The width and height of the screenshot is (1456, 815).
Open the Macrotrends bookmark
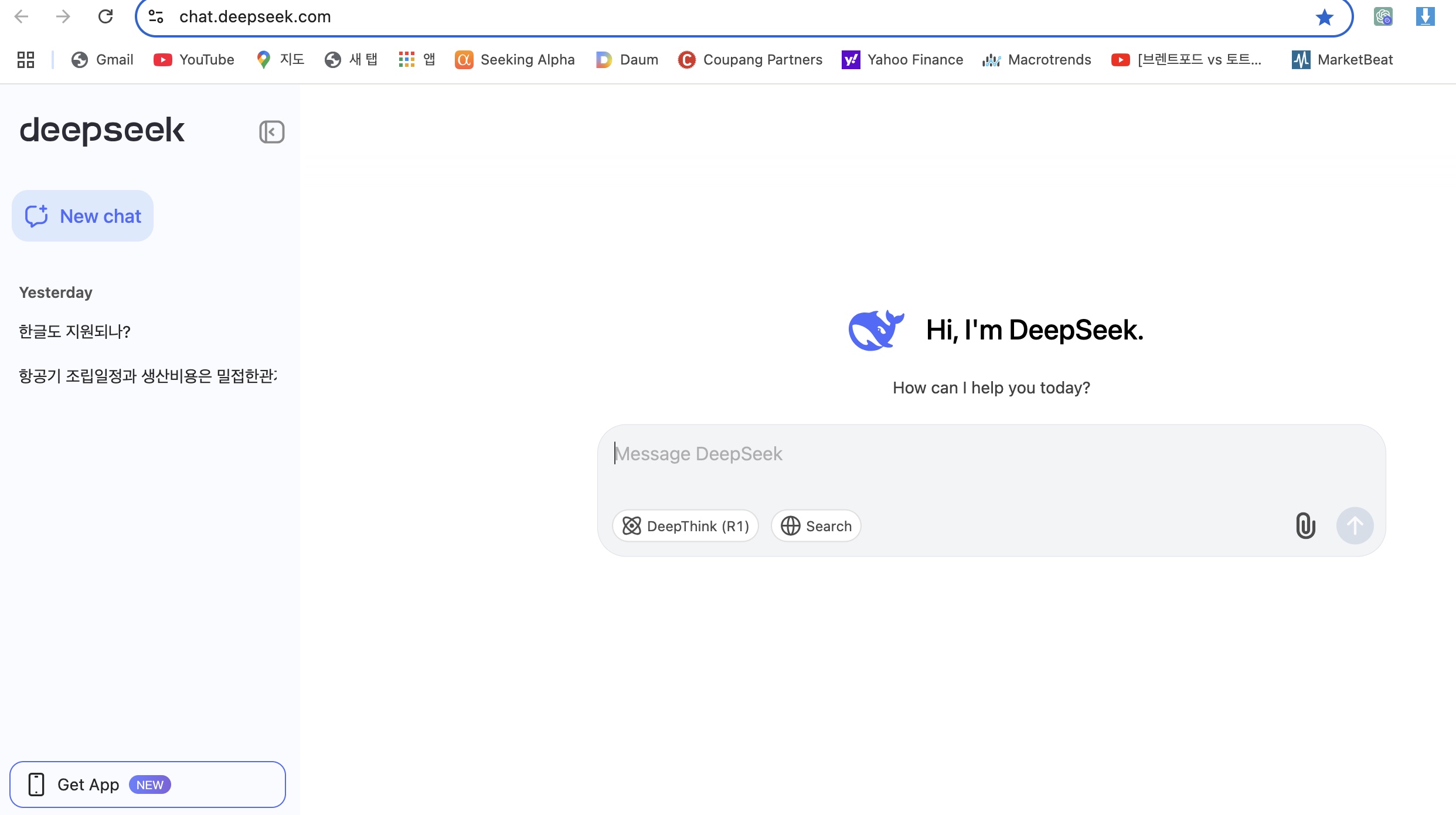1037,59
